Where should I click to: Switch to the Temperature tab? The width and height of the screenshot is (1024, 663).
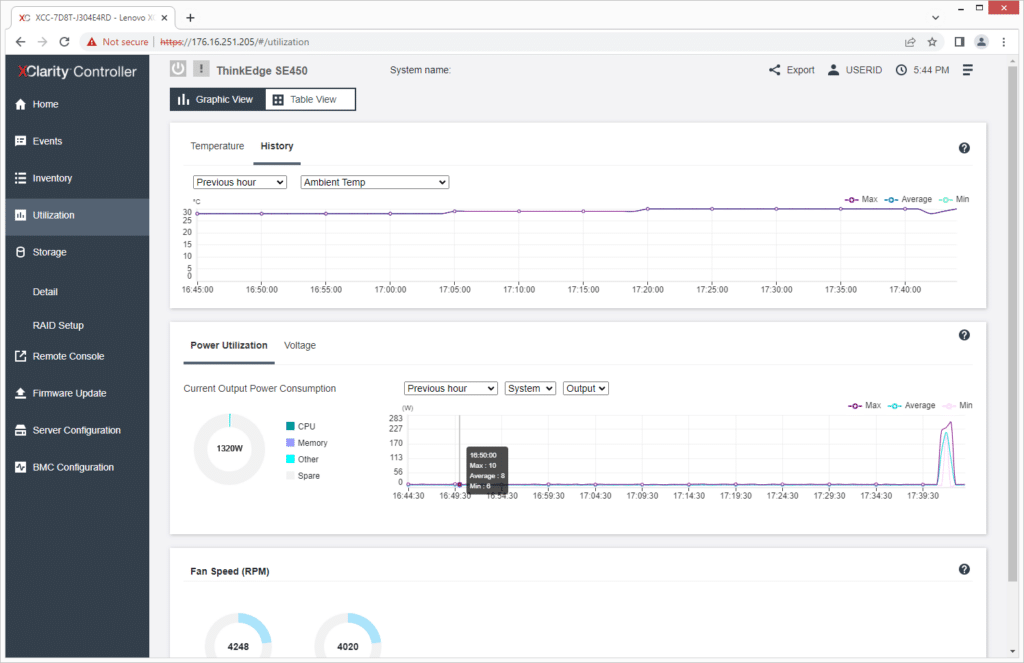217,146
